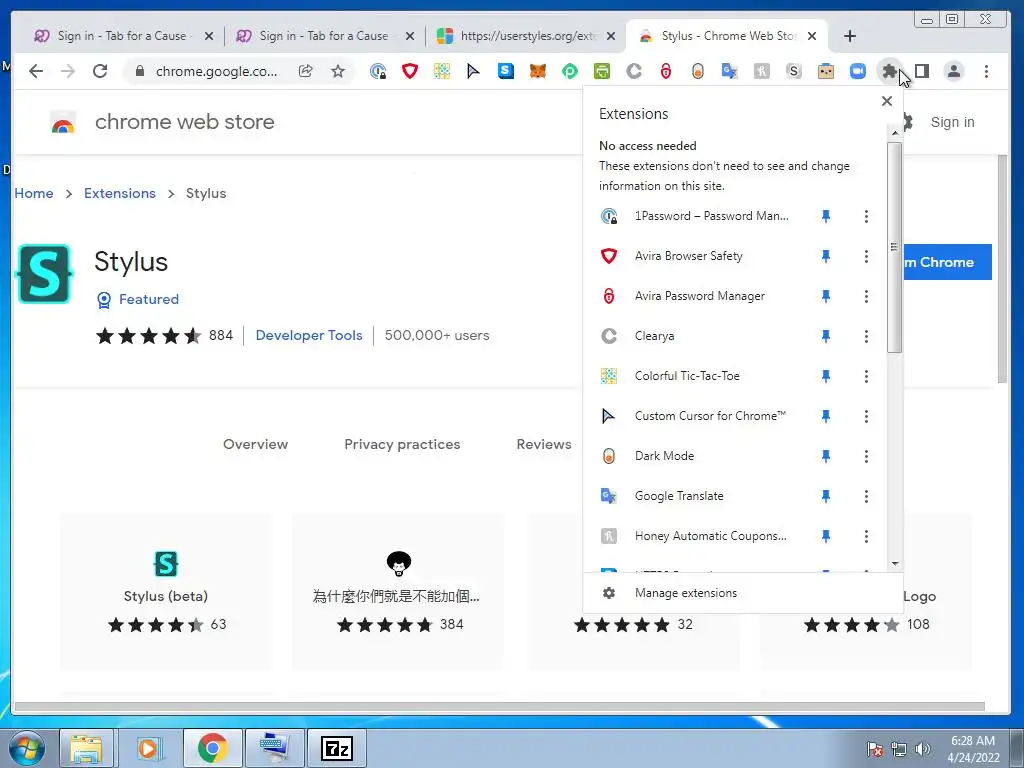Click the Clearya C toolbar icon
The width and height of the screenshot is (1024, 768).
[633, 71]
